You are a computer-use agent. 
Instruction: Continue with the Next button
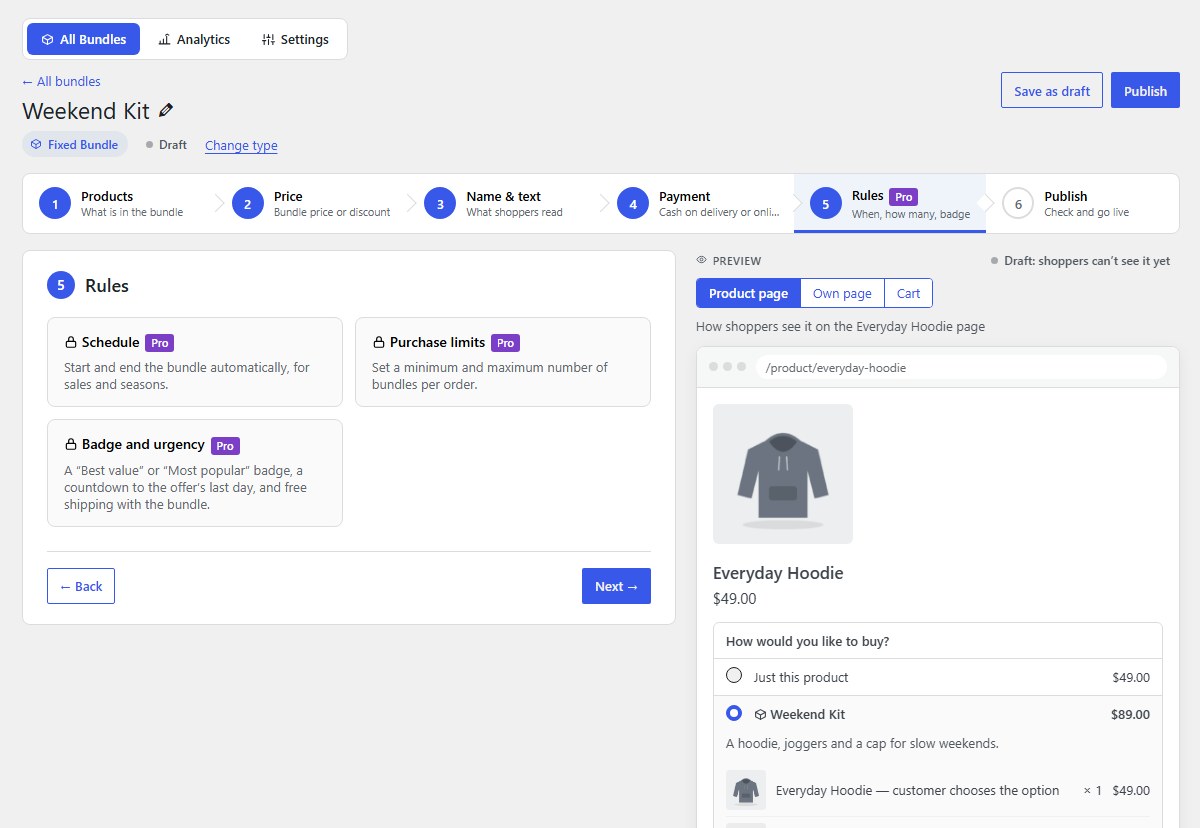tap(616, 586)
